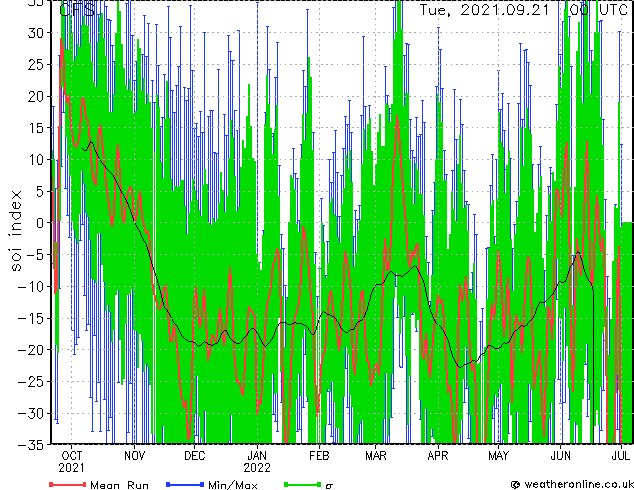The width and height of the screenshot is (634, 490).
Task: Click the '20' y-axis tick label
Action: (35, 96)
